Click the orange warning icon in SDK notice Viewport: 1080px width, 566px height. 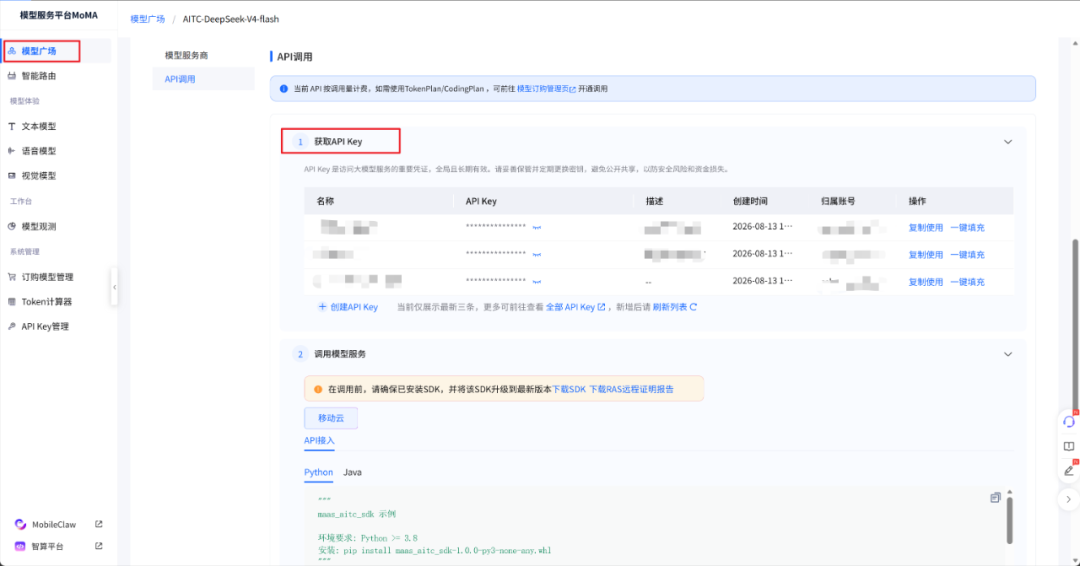318,389
